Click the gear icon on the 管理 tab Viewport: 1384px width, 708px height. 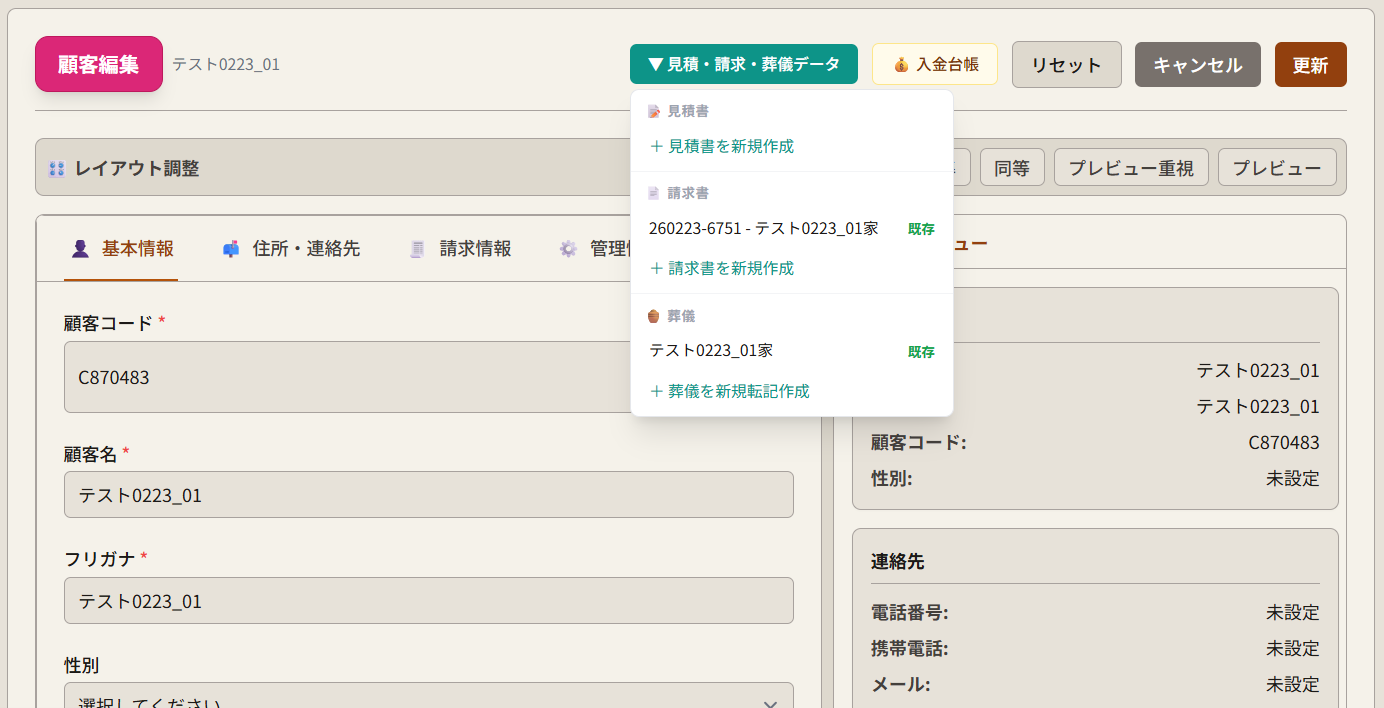[568, 249]
